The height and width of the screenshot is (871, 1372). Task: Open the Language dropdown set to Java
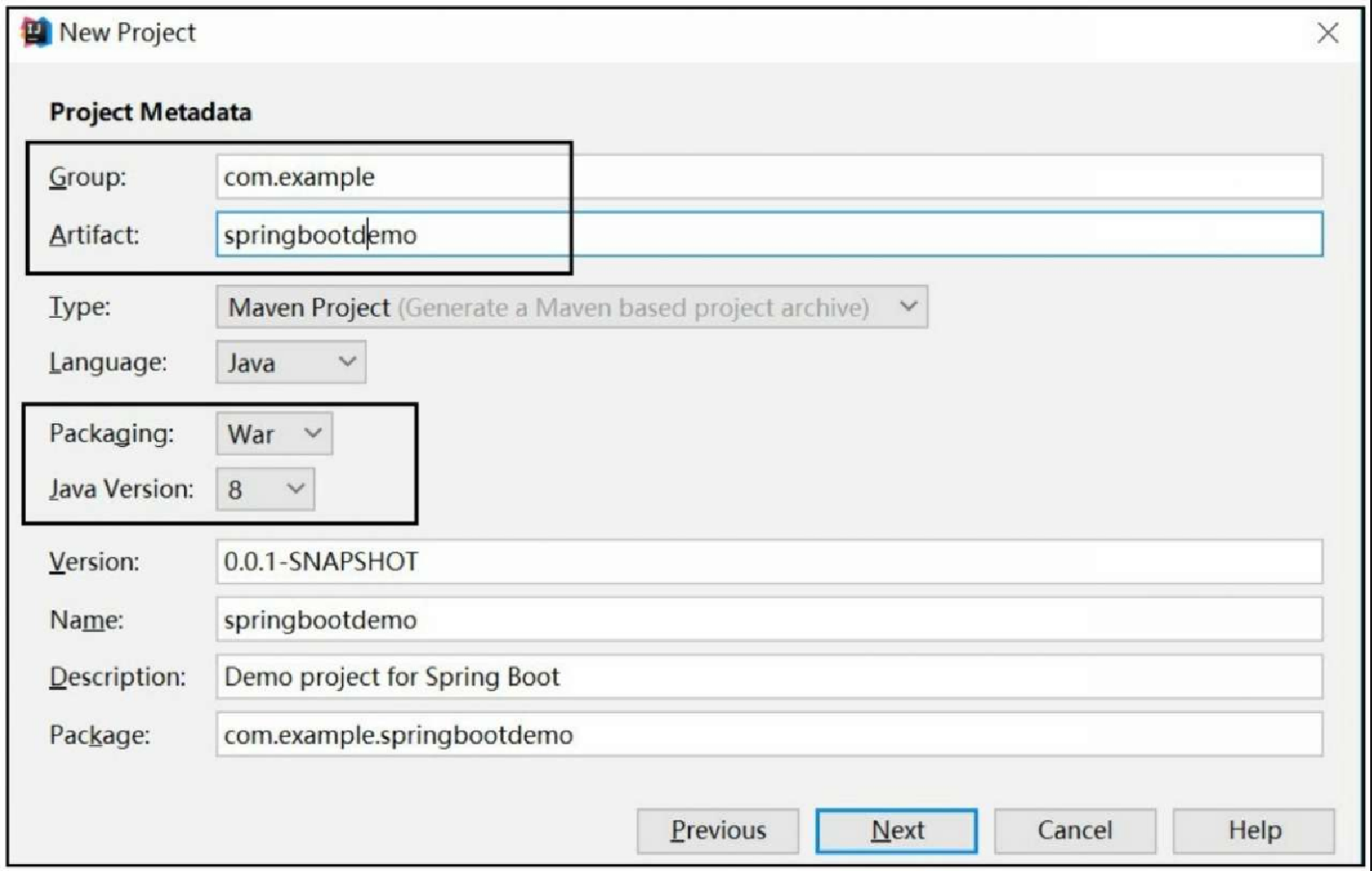click(x=290, y=362)
